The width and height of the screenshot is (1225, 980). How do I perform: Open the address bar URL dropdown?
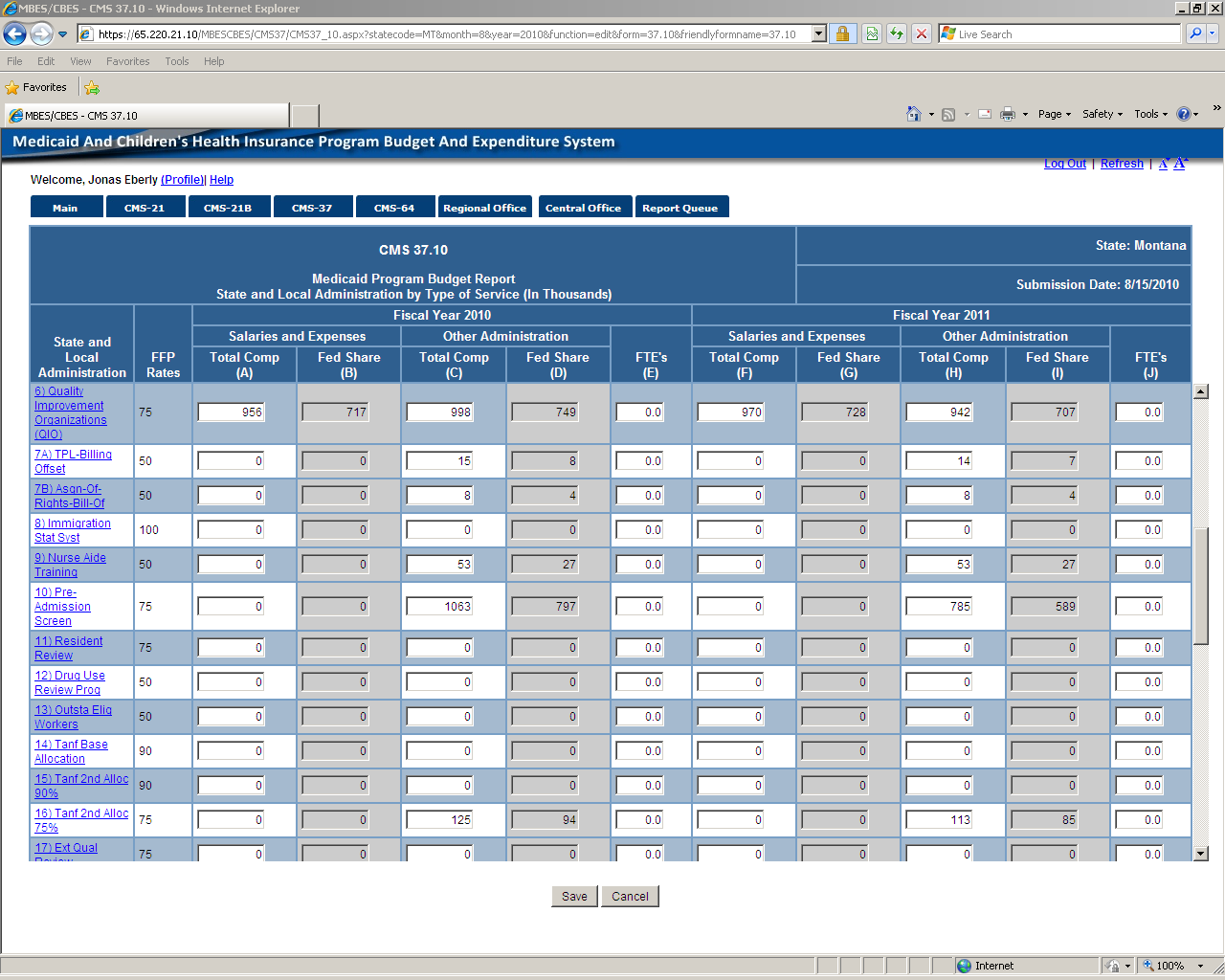point(818,34)
